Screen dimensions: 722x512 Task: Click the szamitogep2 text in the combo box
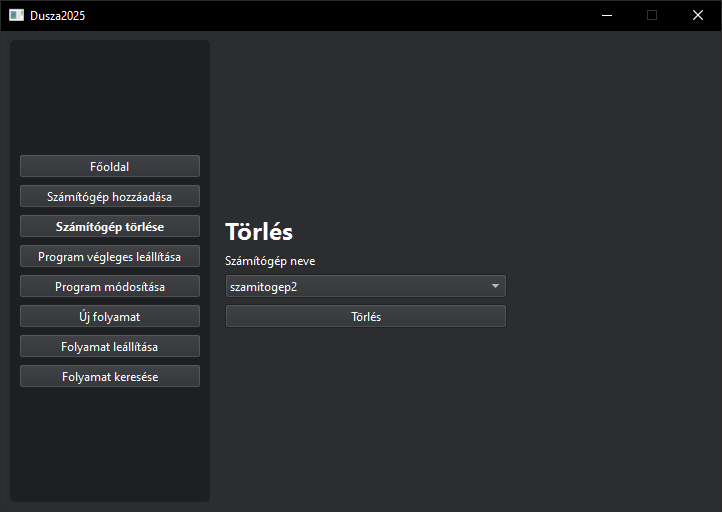(x=264, y=287)
